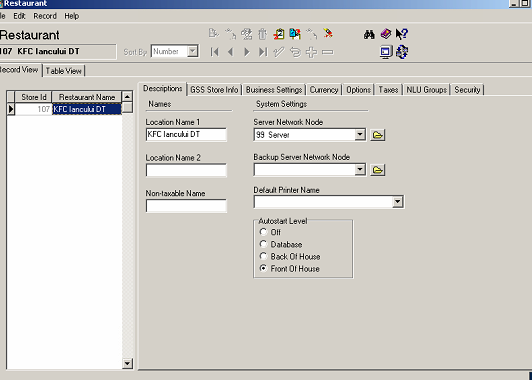Open Find using the binoculars icon

tap(369, 34)
